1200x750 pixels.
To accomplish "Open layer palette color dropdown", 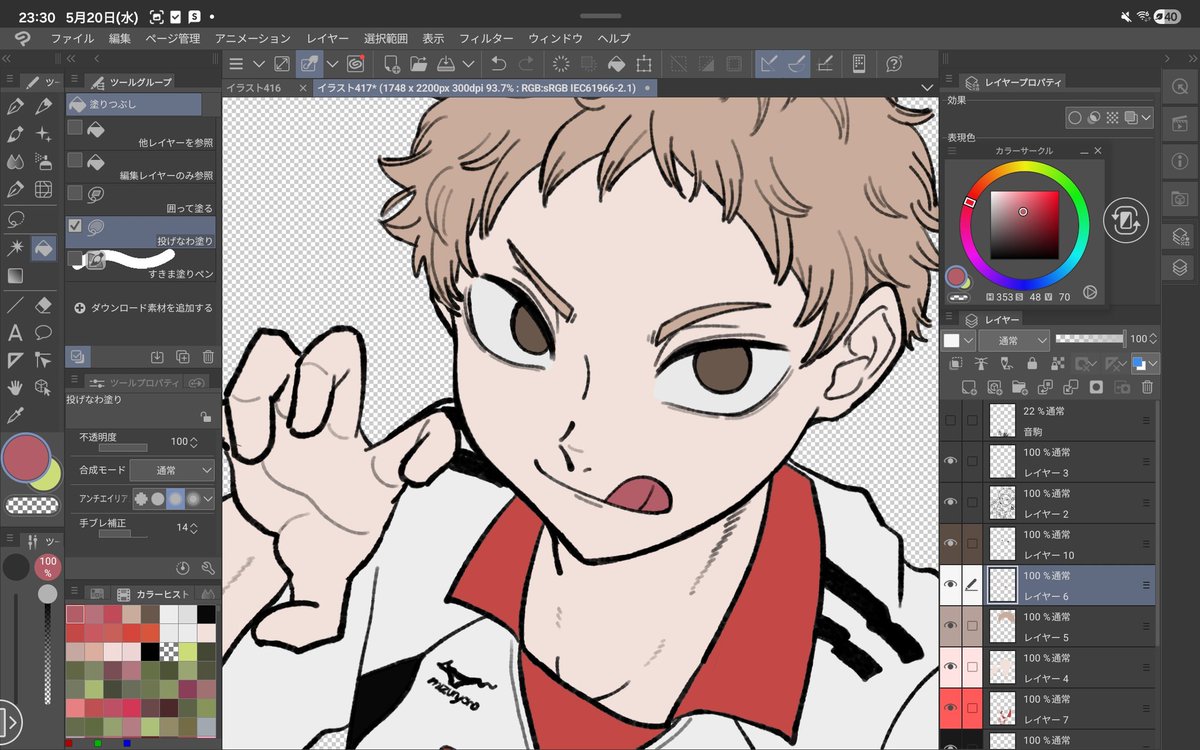I will 958,341.
